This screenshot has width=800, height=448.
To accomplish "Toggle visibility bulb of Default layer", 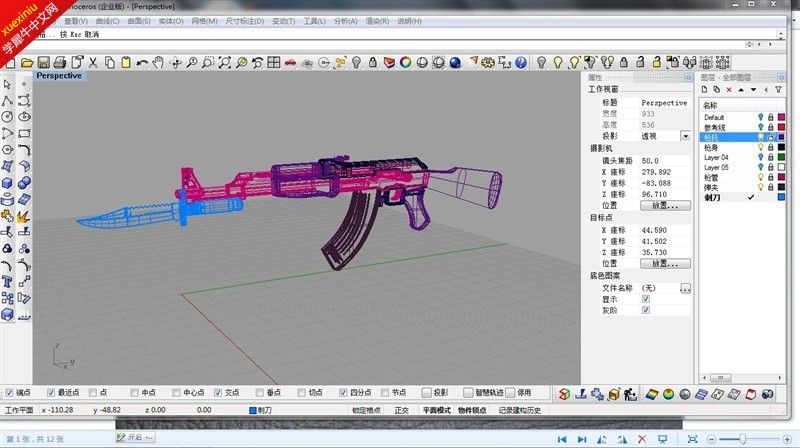I will 761,117.
